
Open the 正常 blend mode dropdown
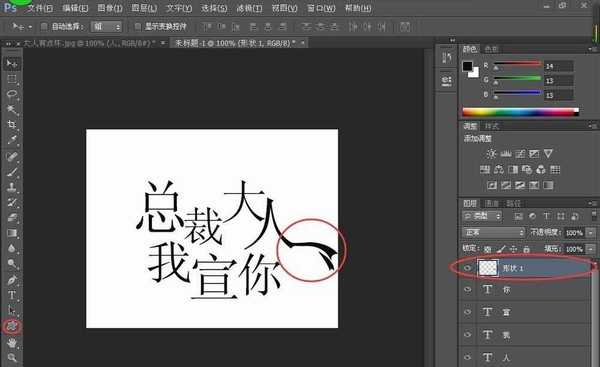[x=494, y=232]
